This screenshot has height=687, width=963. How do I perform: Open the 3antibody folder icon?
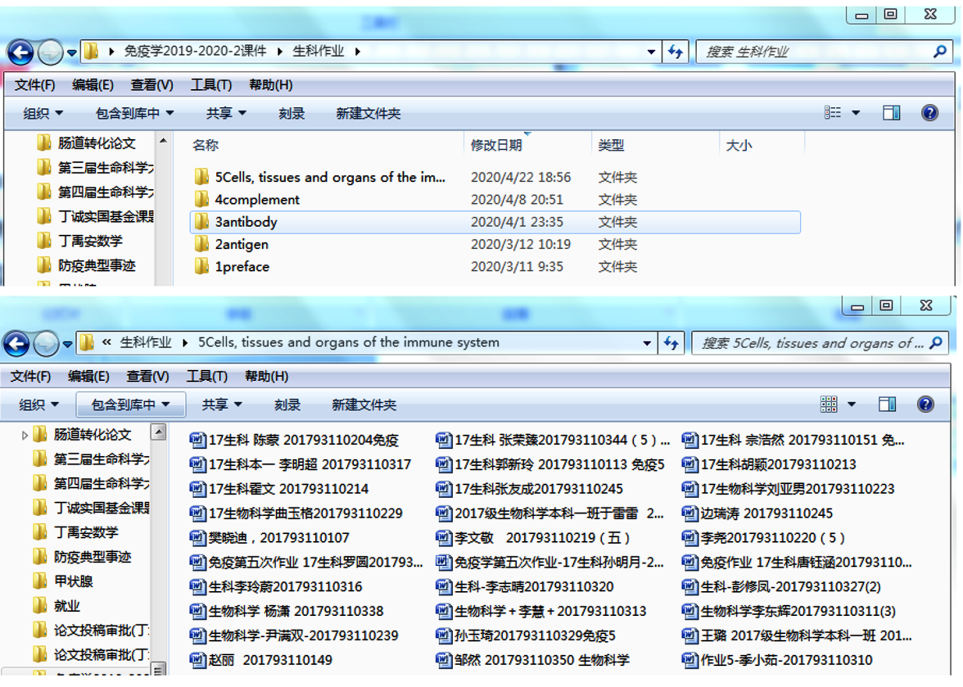pos(199,221)
